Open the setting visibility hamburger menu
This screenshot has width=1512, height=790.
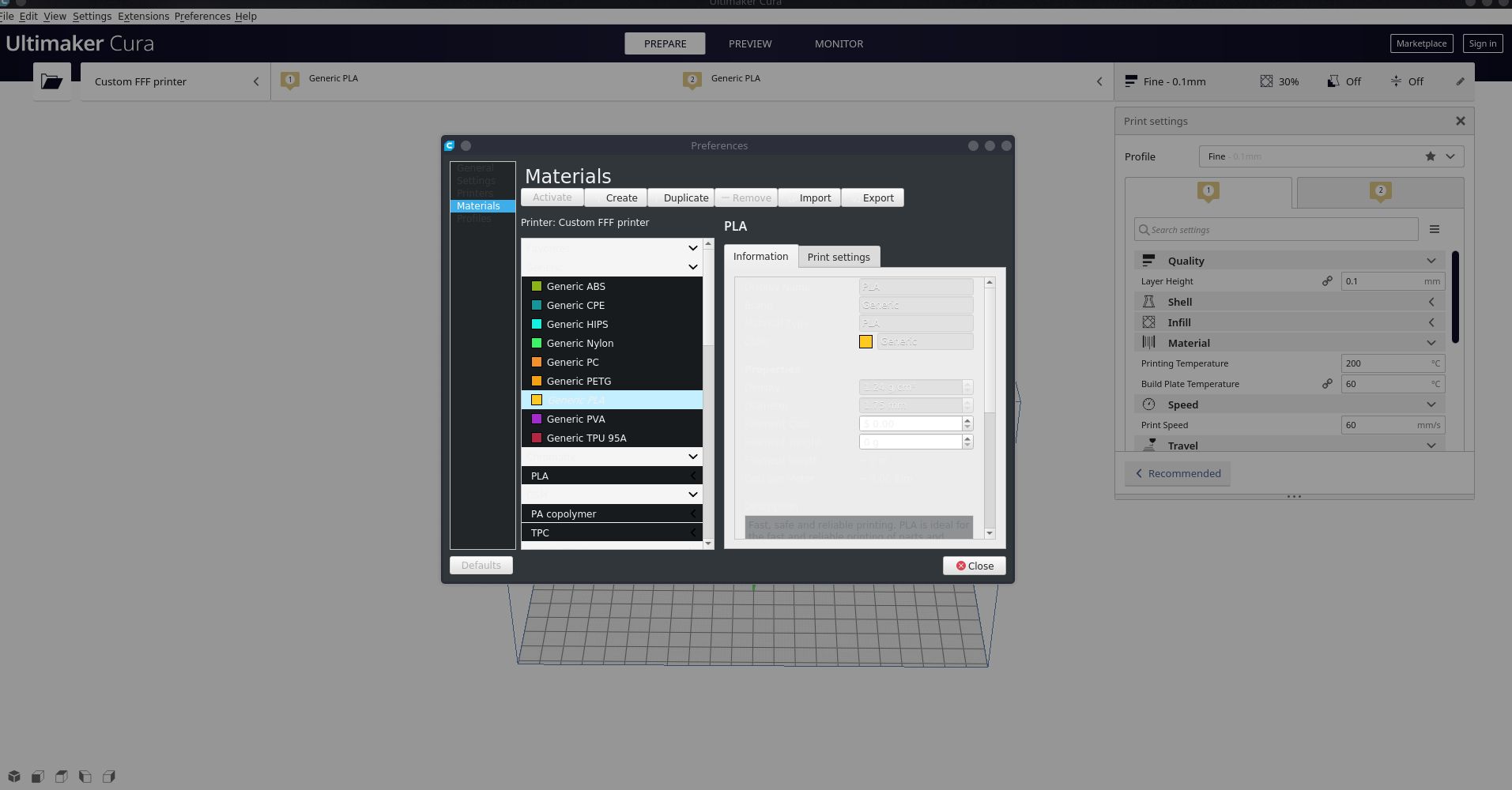tap(1435, 229)
